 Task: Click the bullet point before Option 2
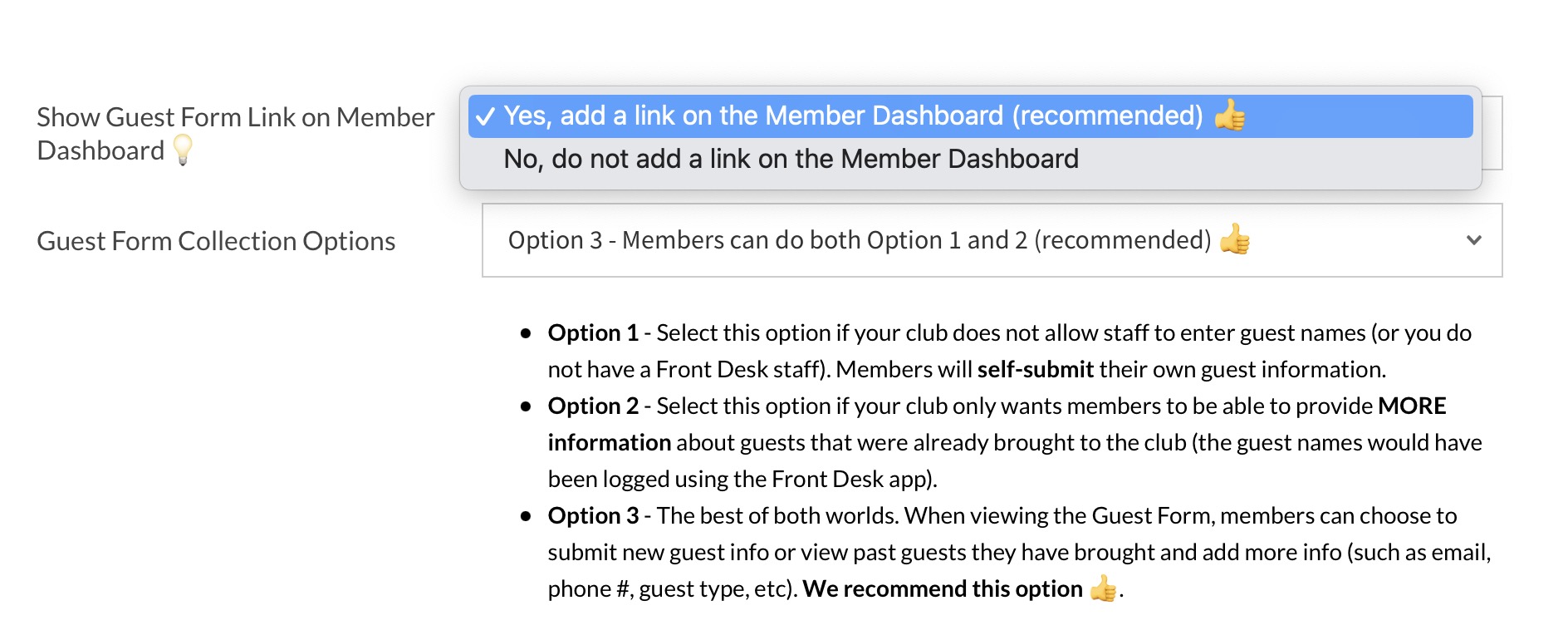[x=526, y=406]
